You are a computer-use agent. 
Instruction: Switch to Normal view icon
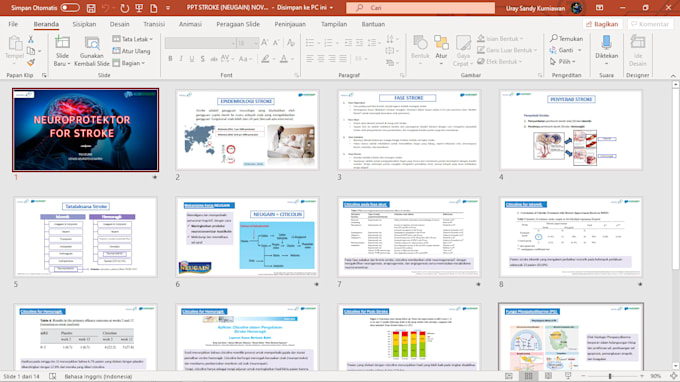tap(509, 376)
